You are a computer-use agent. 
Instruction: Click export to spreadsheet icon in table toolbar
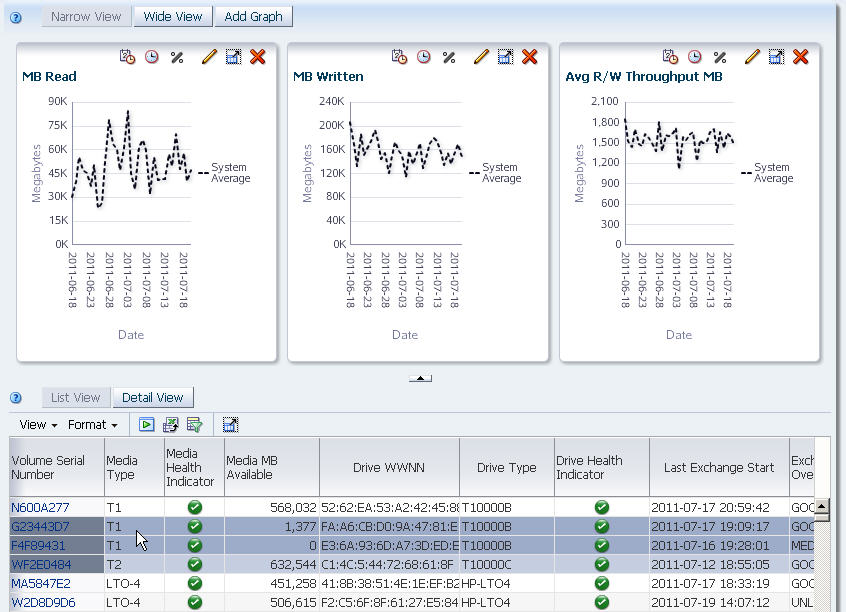(x=170, y=425)
